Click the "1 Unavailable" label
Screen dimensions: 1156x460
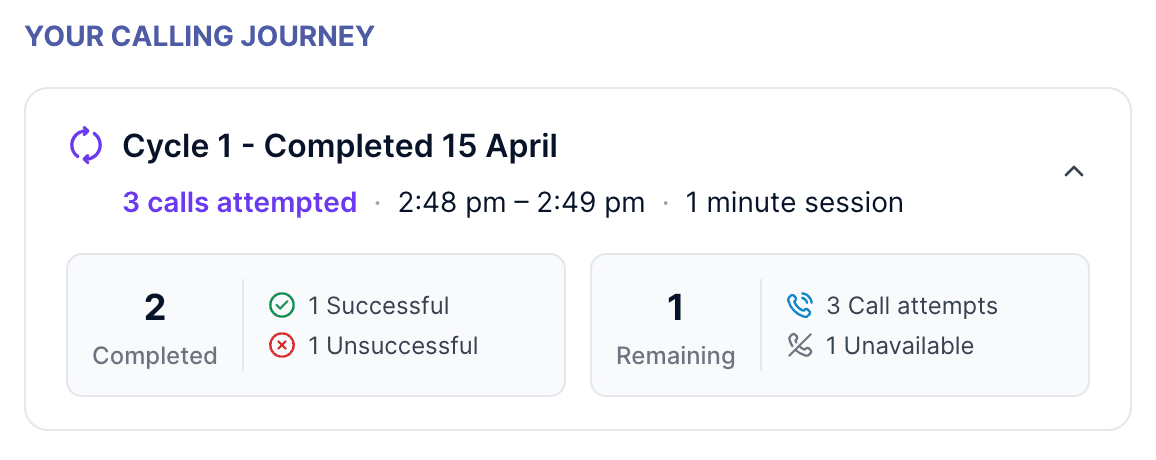coord(899,346)
